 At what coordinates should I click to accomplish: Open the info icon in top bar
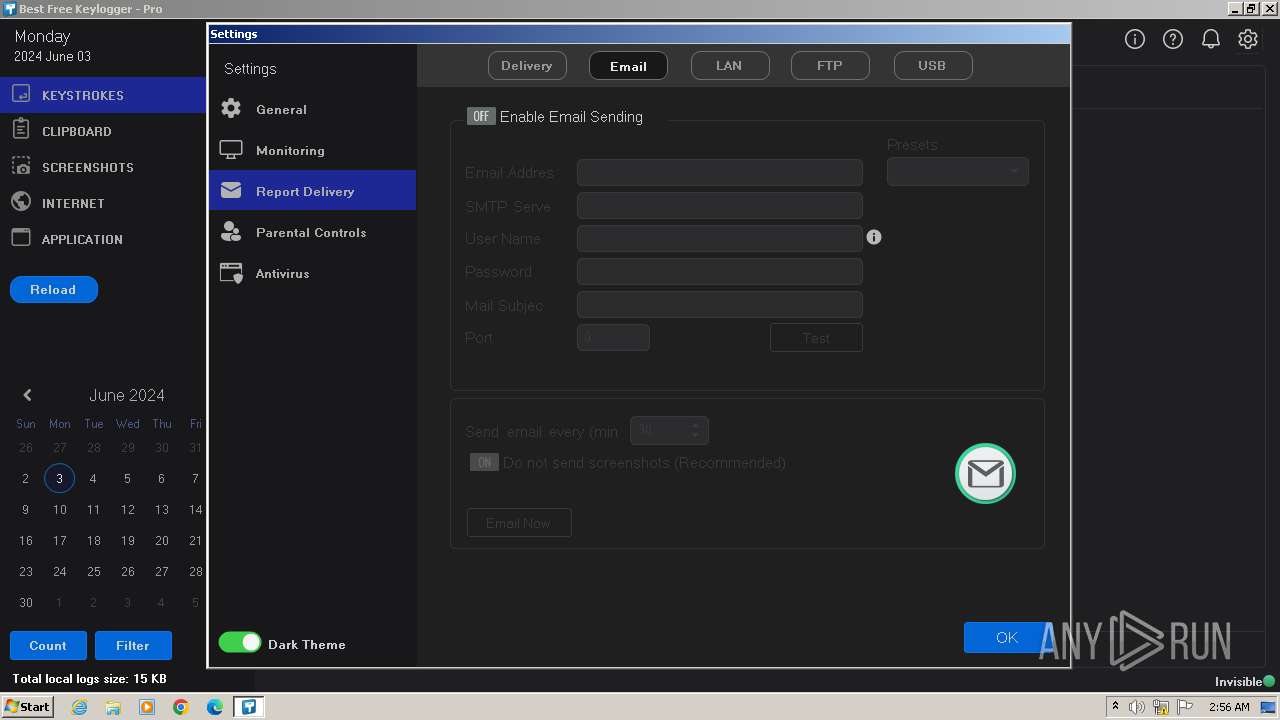(x=1134, y=39)
